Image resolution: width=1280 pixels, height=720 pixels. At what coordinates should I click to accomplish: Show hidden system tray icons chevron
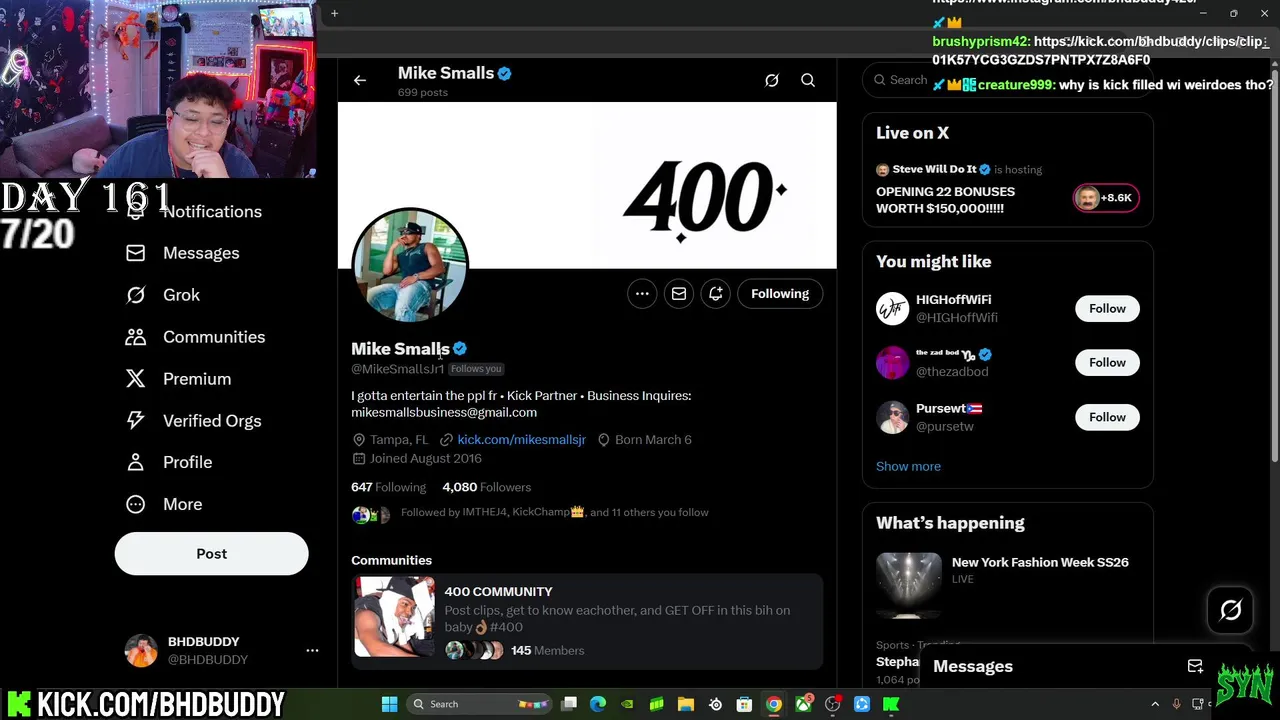[x=1155, y=704]
